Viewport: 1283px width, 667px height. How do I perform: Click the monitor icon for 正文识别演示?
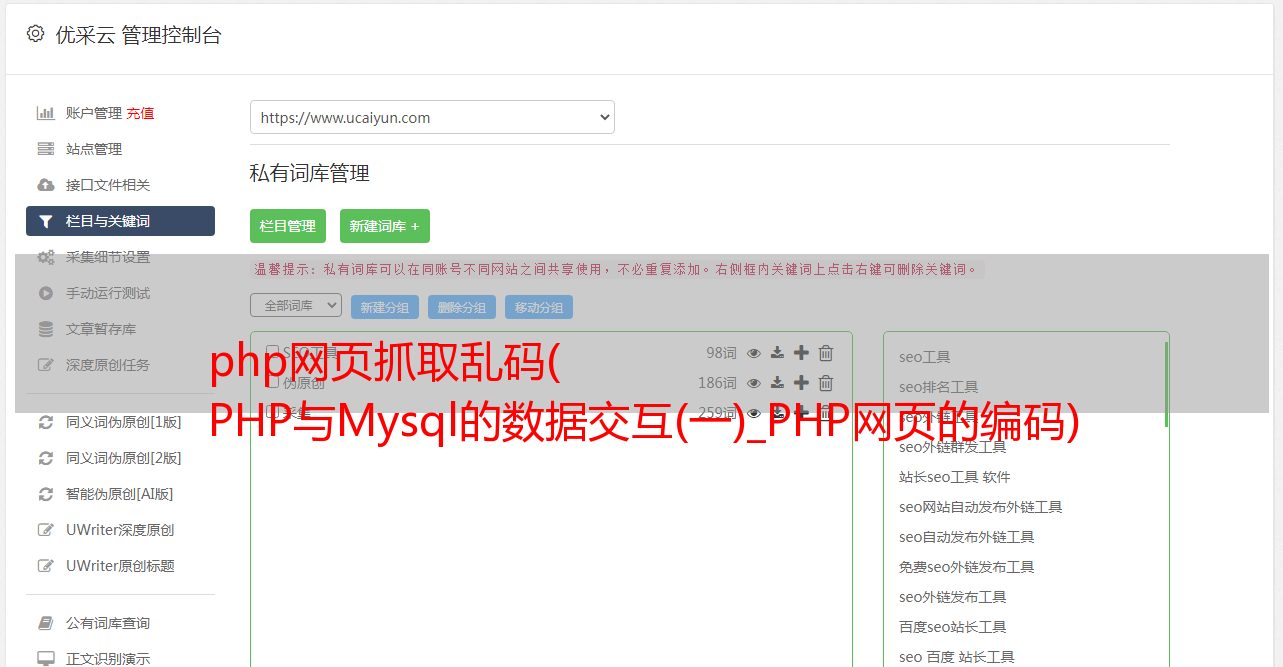tap(46, 659)
